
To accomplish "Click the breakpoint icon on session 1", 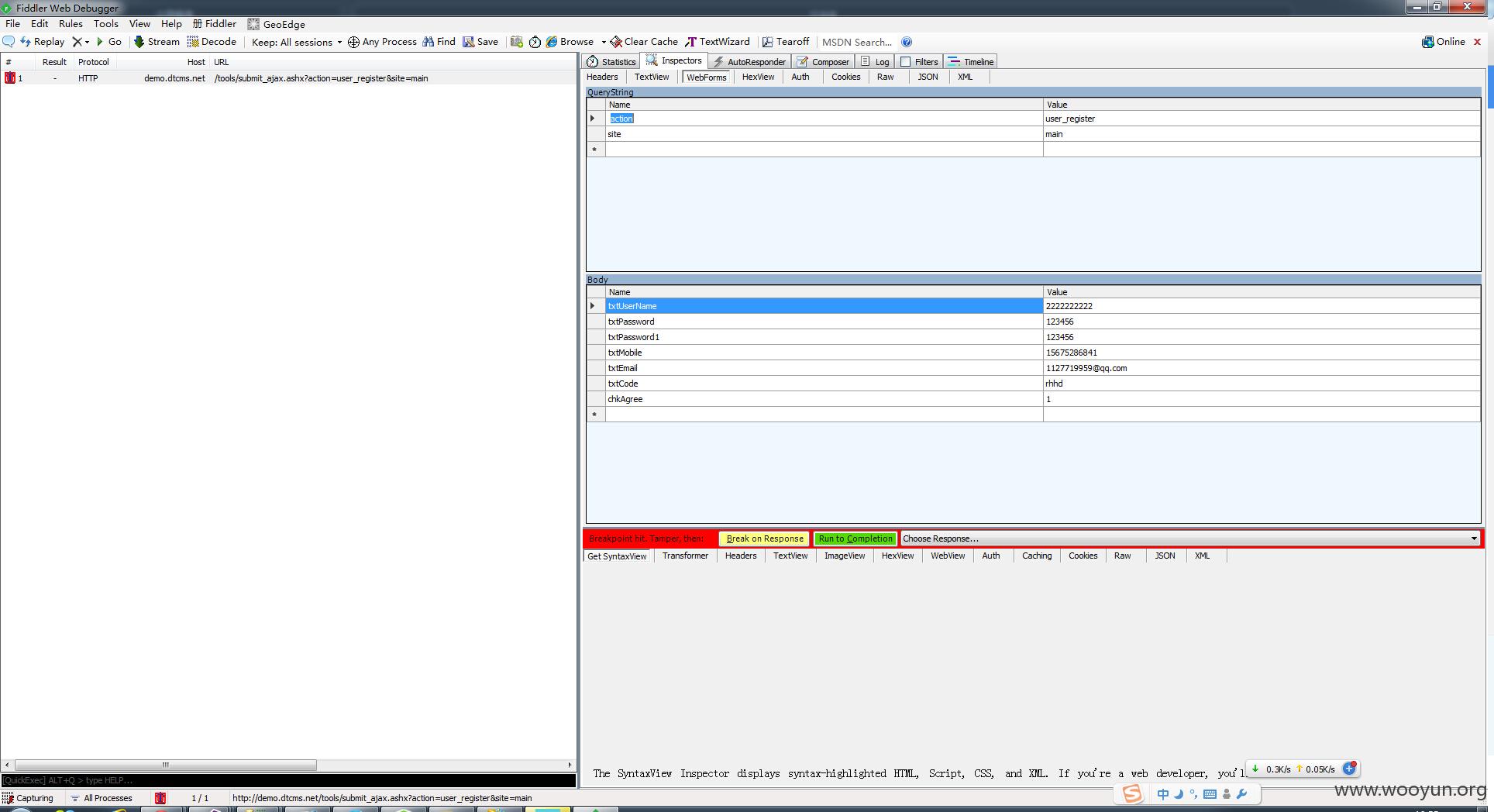I will 10,78.
